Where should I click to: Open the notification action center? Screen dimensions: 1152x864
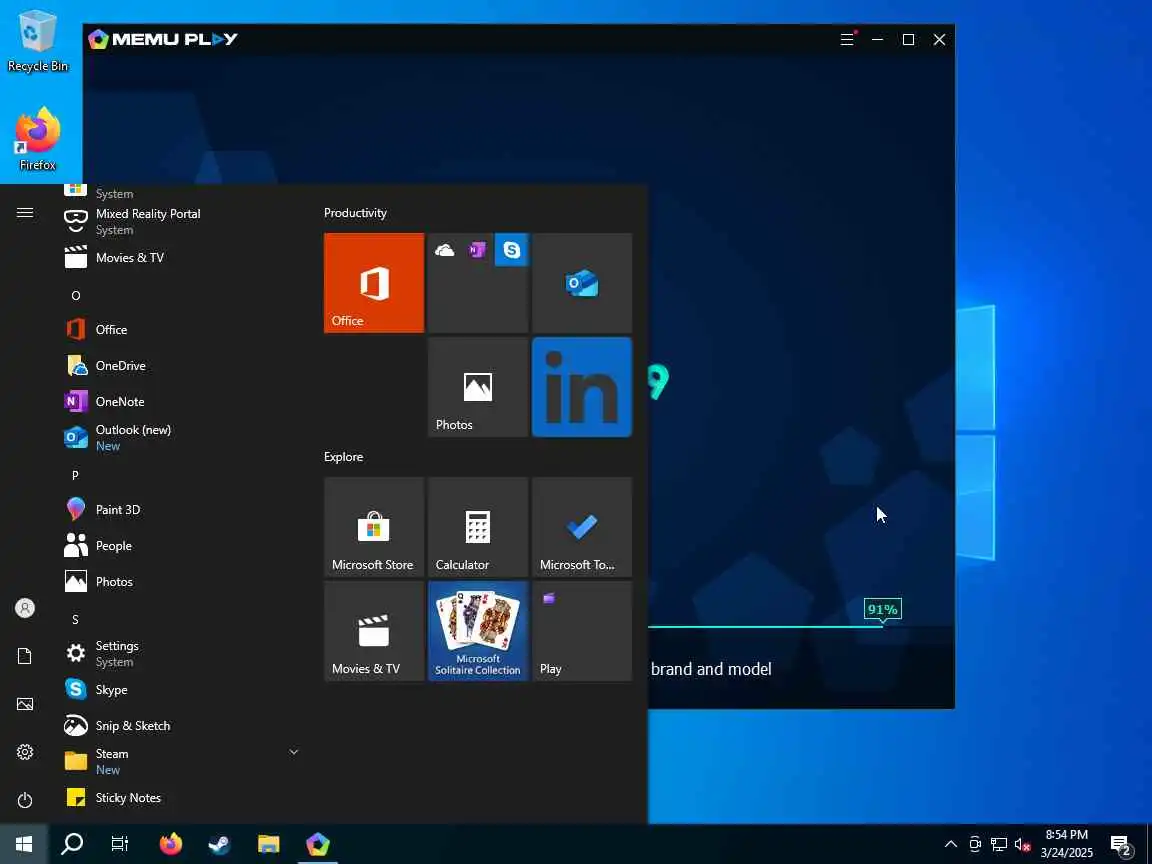pos(1122,845)
